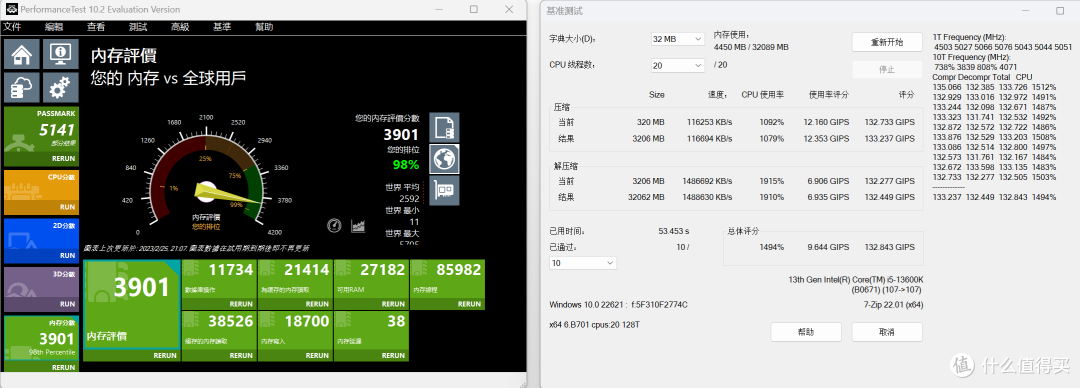Screen dimensions: 1080x388
Task: Click the 10T Frequency (MHz) log line
Action: pyautogui.click(x=971, y=57)
